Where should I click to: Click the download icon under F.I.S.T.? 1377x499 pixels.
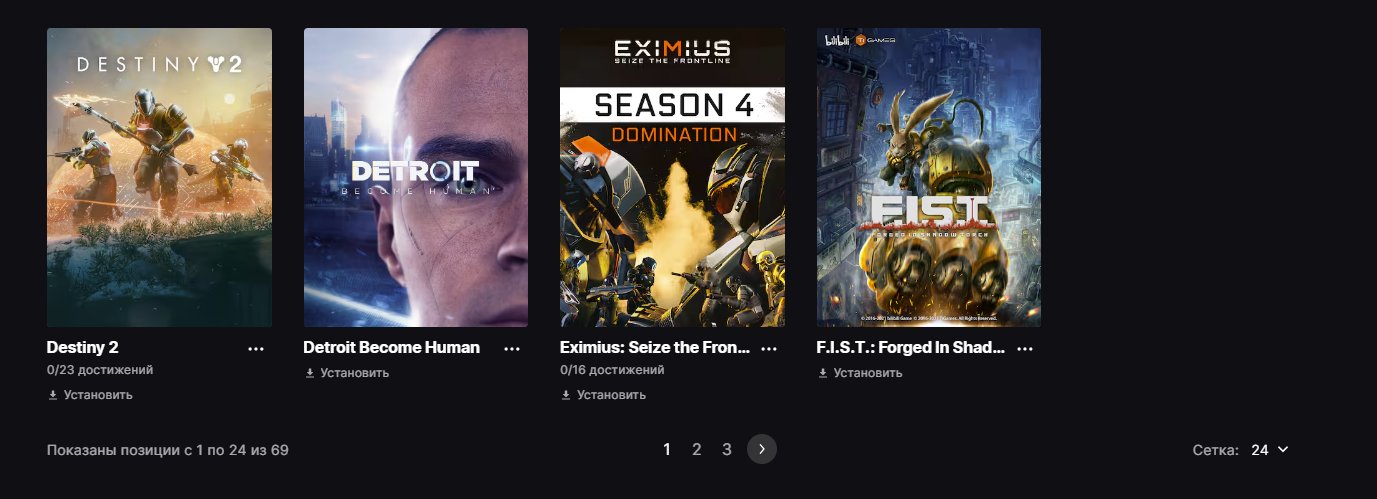(822, 373)
